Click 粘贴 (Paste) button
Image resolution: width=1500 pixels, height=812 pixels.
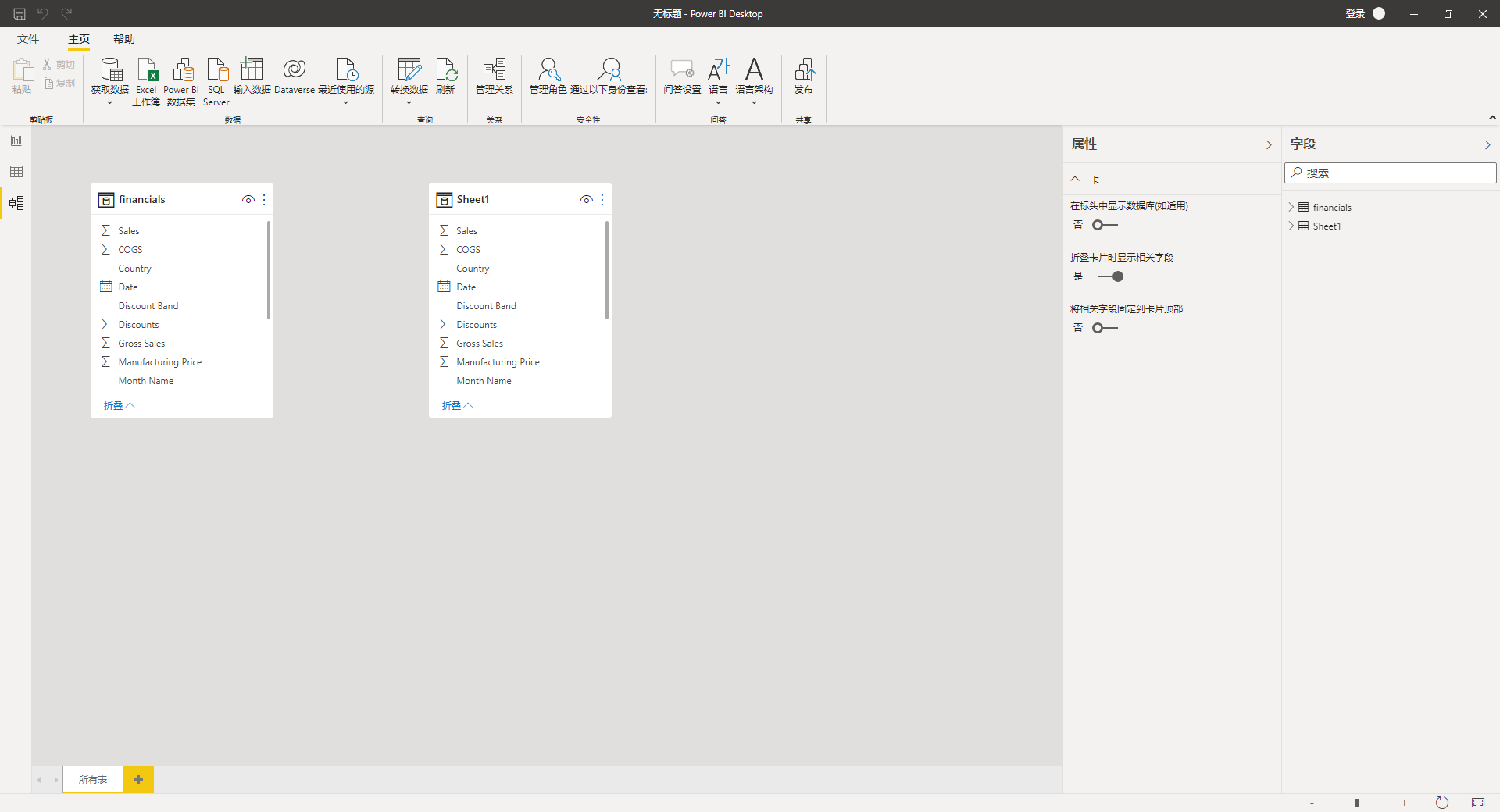tap(22, 76)
